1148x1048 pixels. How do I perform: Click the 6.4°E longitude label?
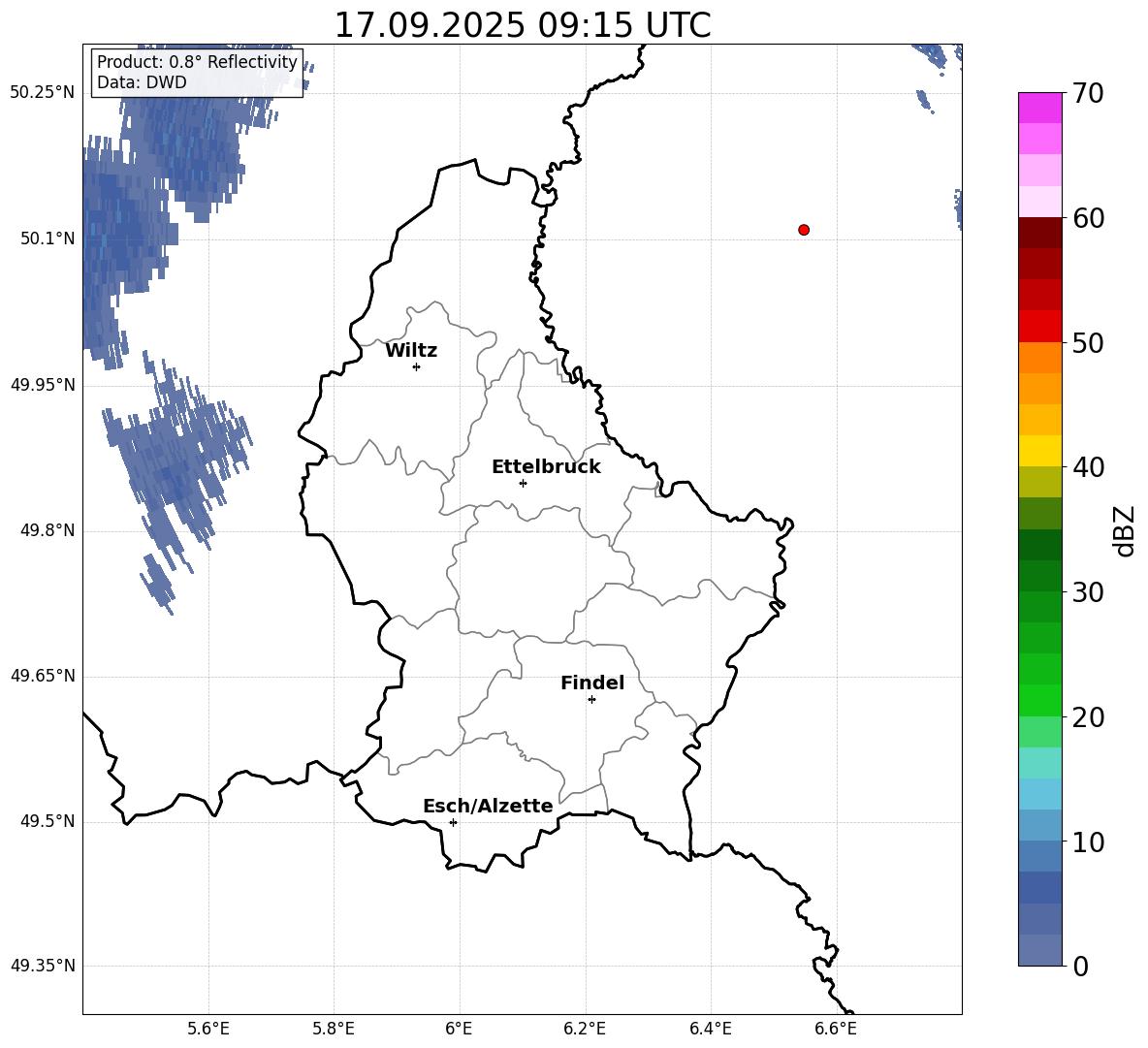tap(710, 1029)
